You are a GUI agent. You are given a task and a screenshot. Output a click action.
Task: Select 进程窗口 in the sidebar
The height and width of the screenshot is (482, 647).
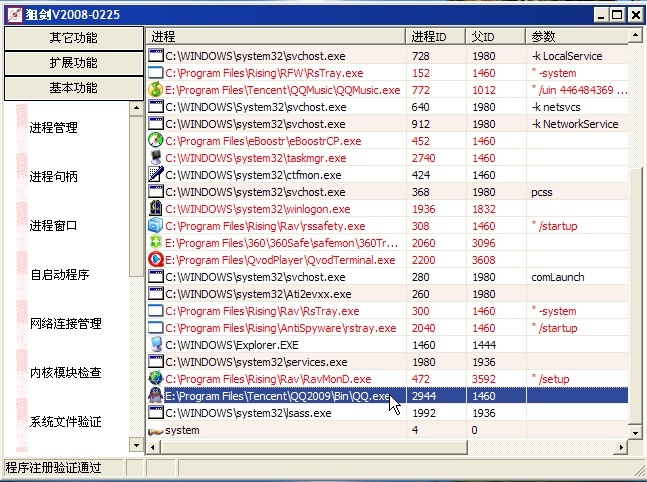coord(53,226)
